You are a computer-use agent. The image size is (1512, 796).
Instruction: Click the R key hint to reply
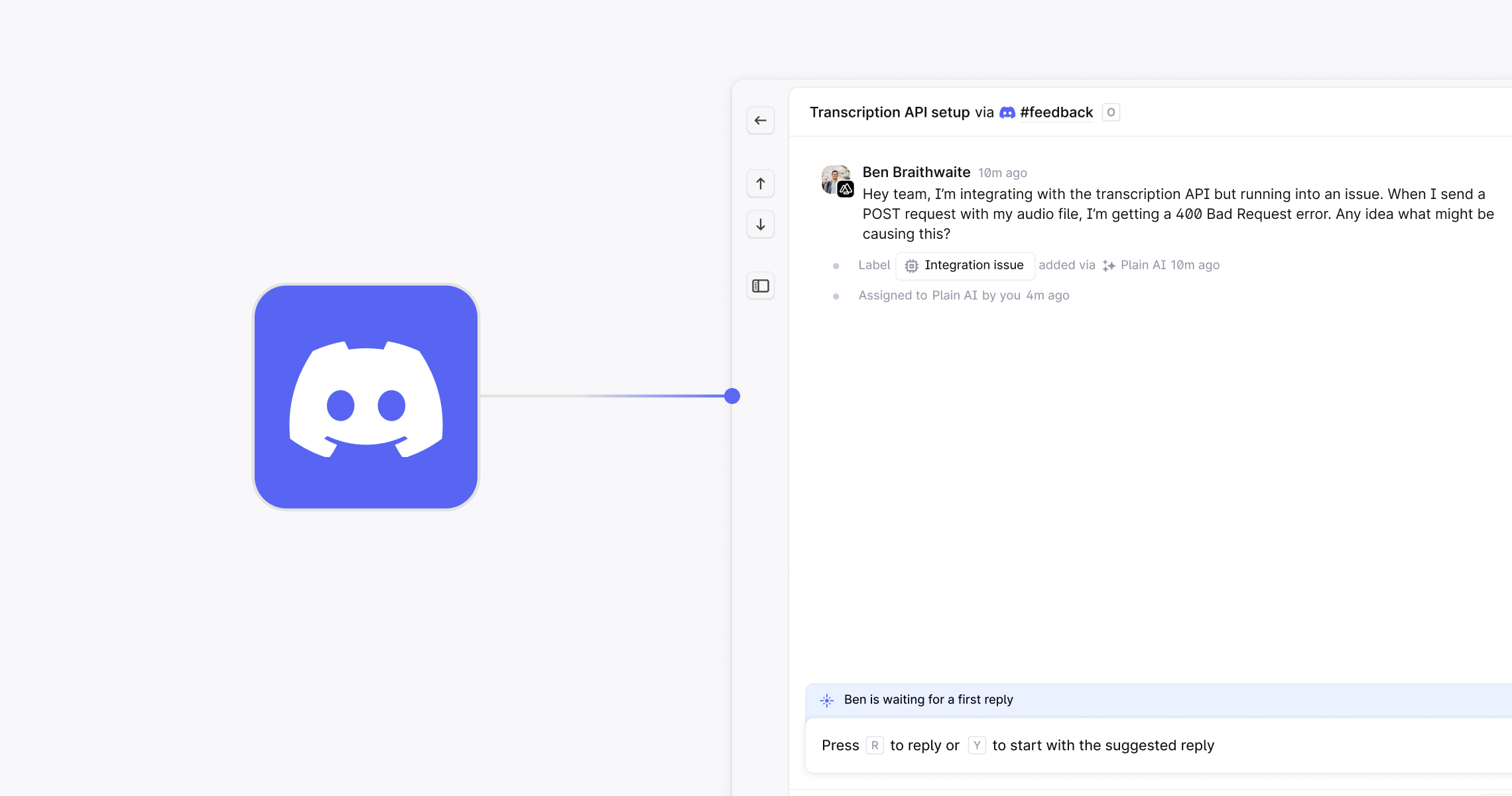(x=875, y=746)
